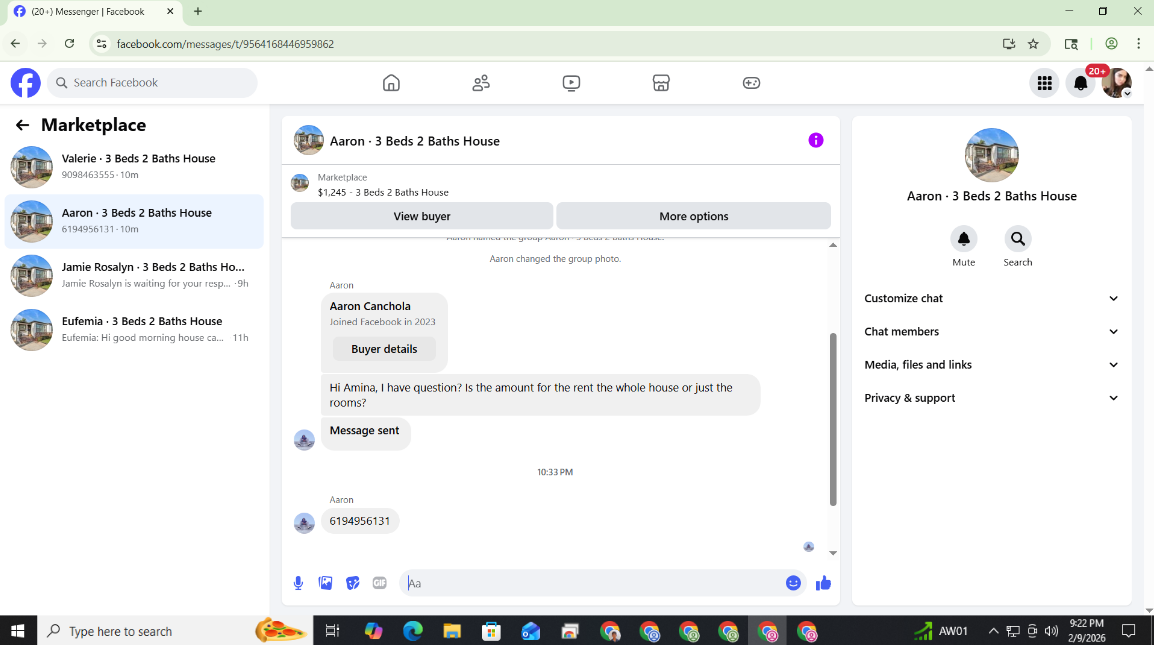Click Aaron's rent question message
The image size is (1154, 645).
coord(540,395)
